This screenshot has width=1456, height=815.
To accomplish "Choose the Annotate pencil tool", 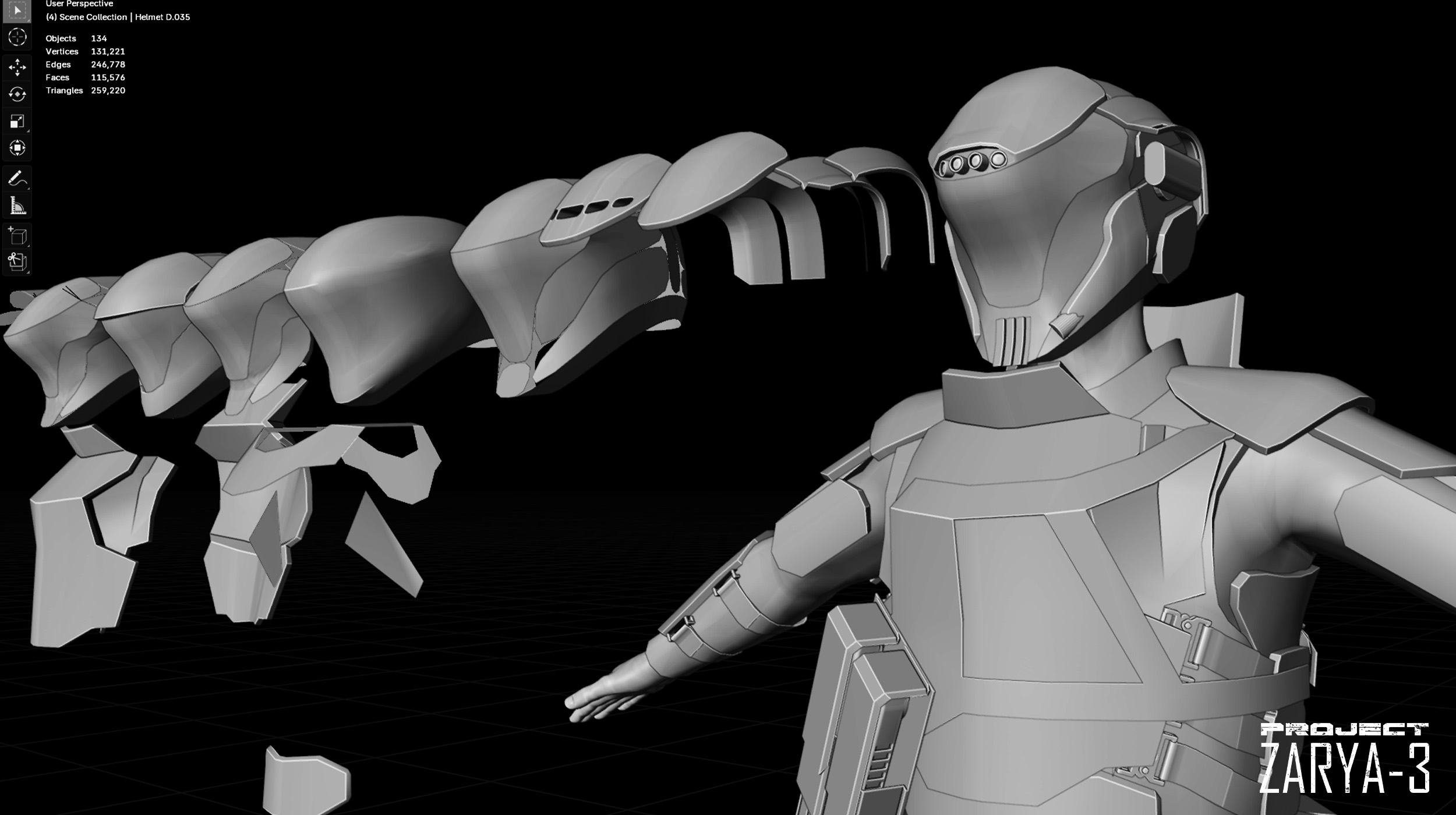I will click(x=17, y=179).
